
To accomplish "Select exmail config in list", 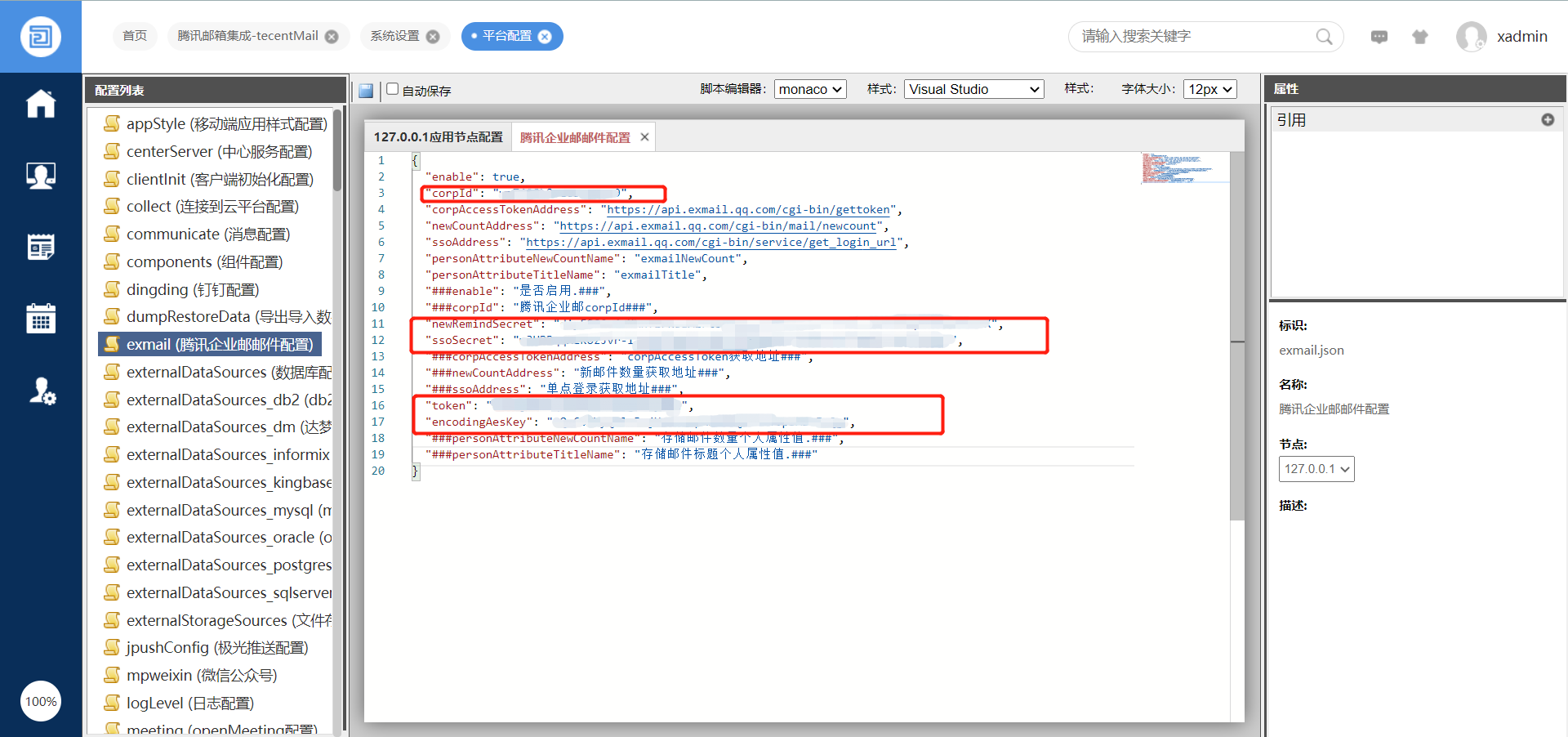I will [210, 345].
